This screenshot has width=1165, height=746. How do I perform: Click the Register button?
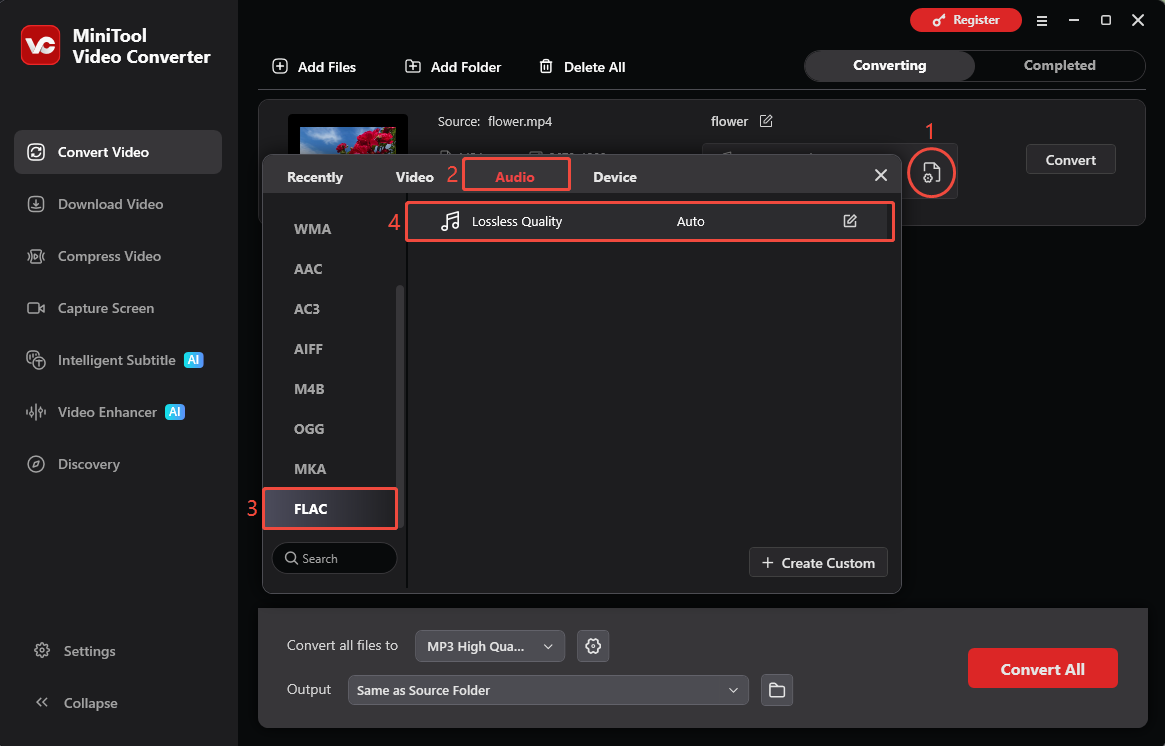tap(966, 20)
